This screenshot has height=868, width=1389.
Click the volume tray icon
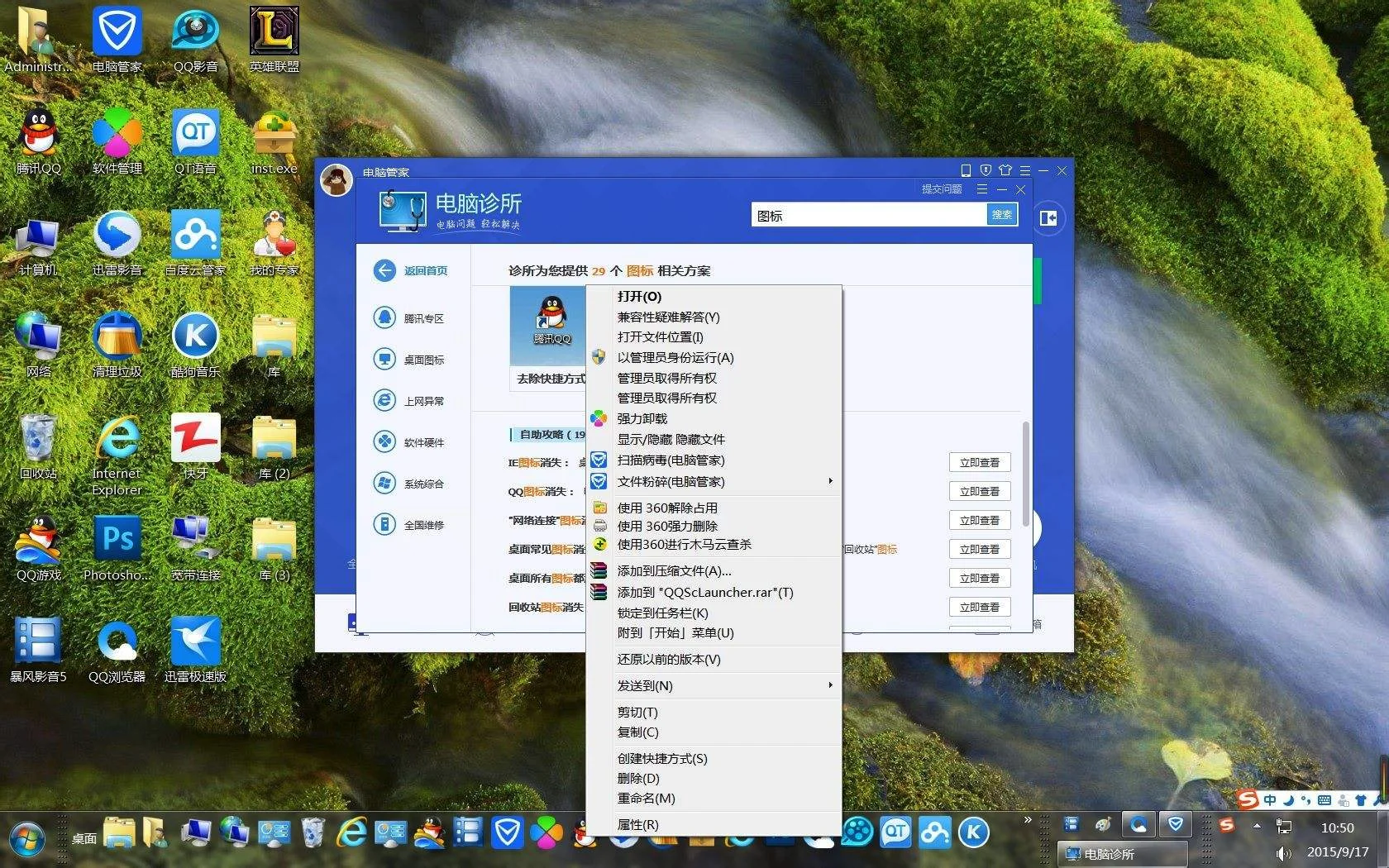point(1283,853)
